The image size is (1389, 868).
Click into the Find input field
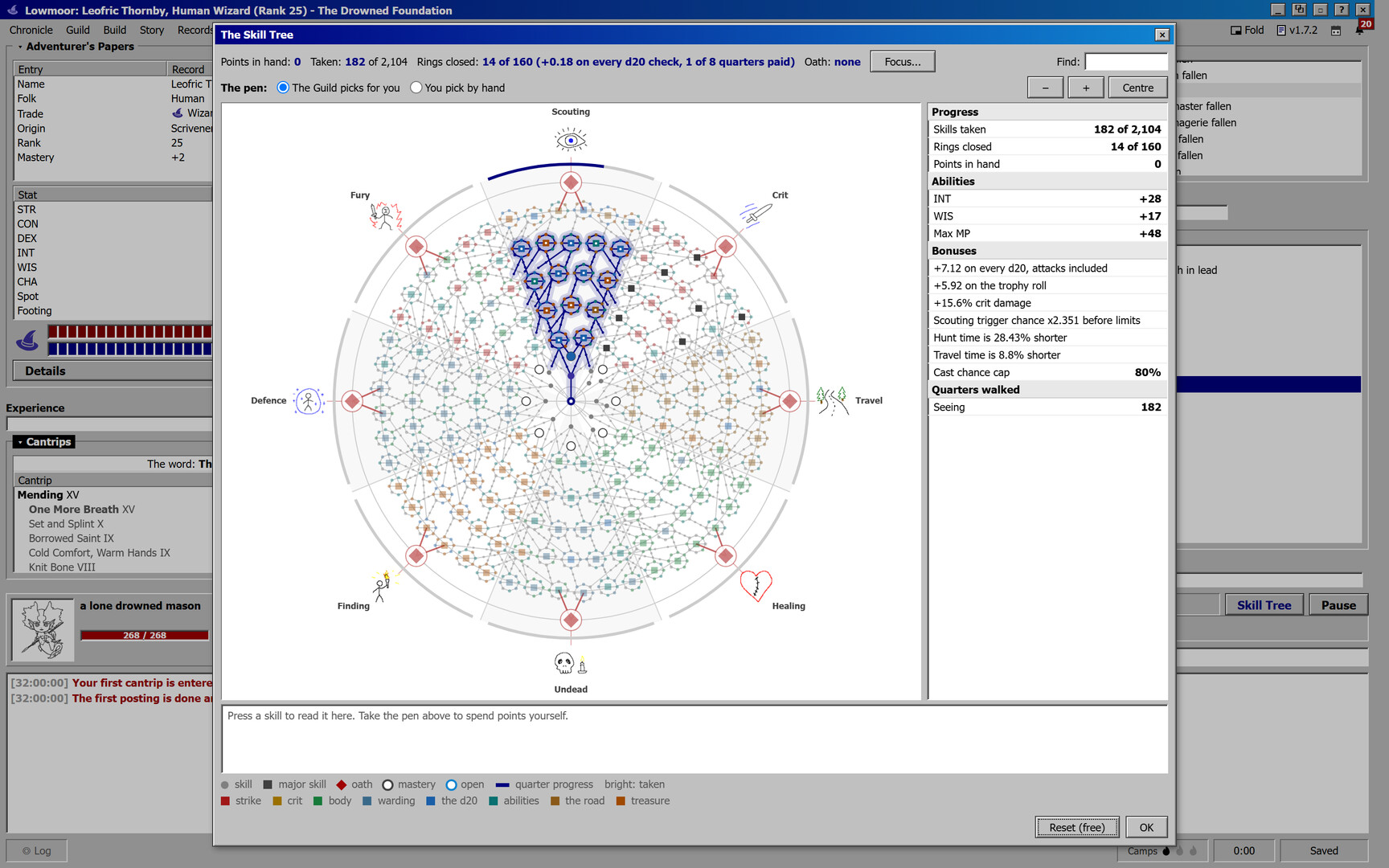coord(1126,62)
